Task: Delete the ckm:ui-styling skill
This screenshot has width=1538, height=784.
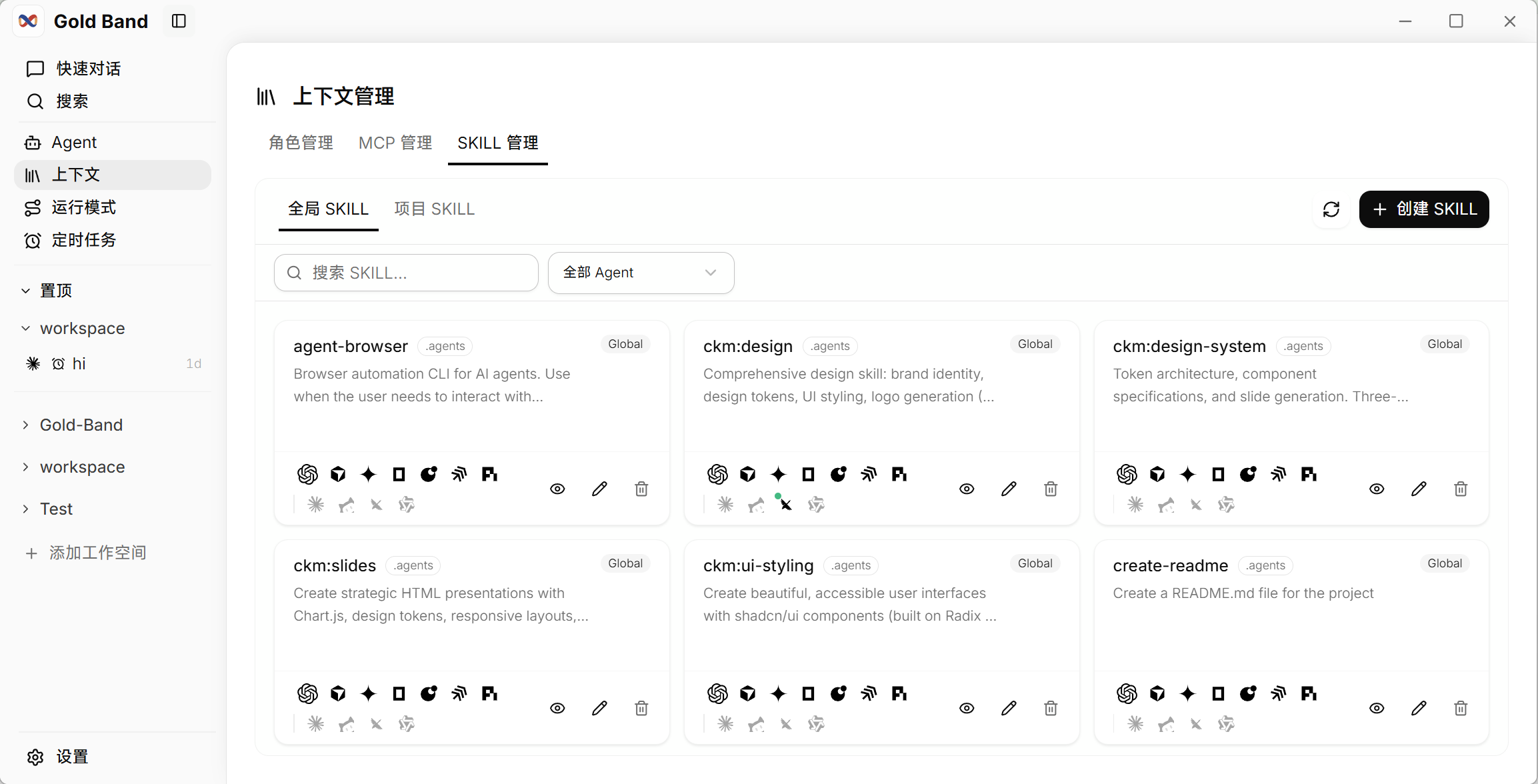Action: [x=1051, y=708]
